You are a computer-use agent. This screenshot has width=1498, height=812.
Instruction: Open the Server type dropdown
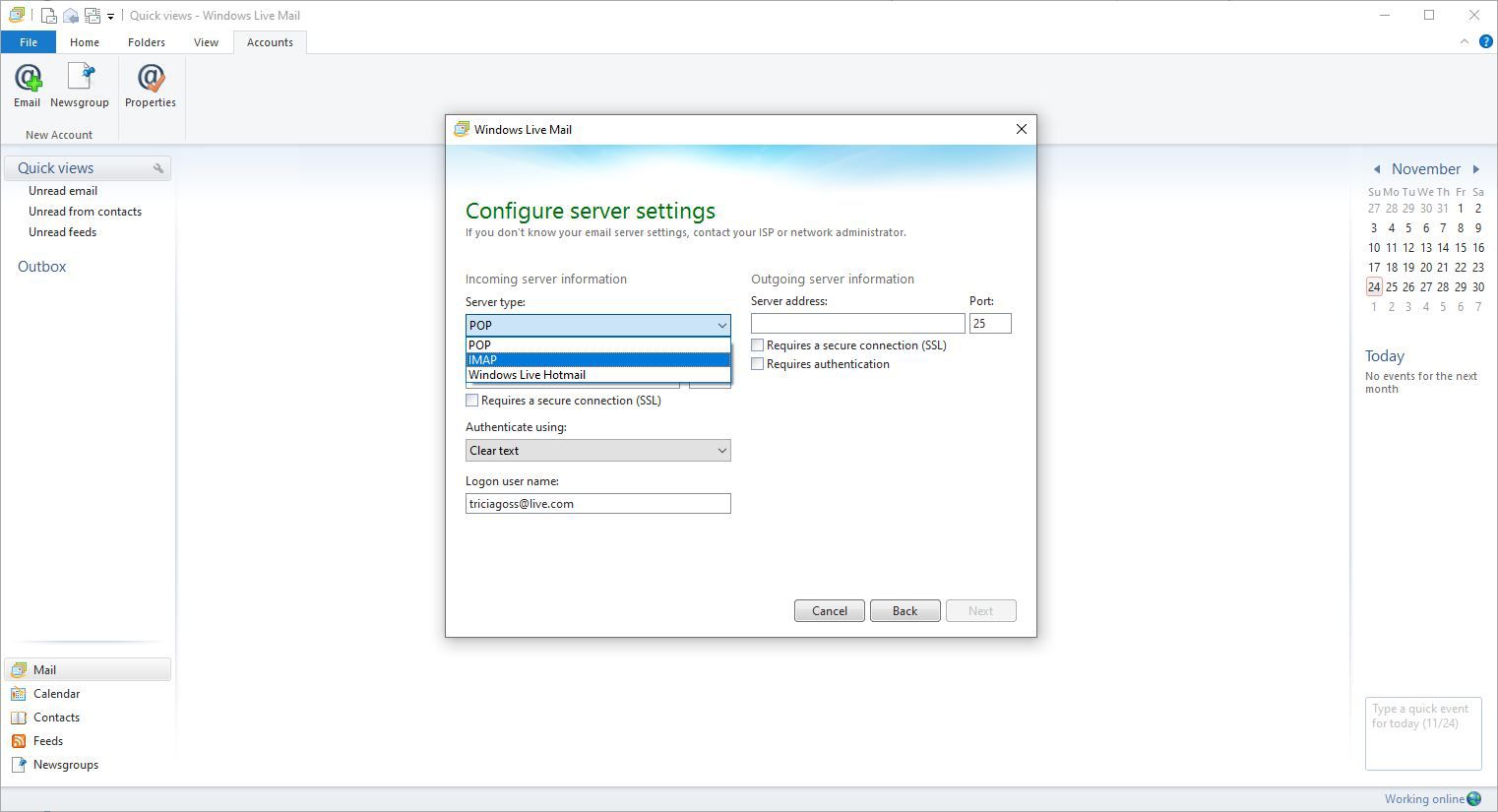pos(598,325)
